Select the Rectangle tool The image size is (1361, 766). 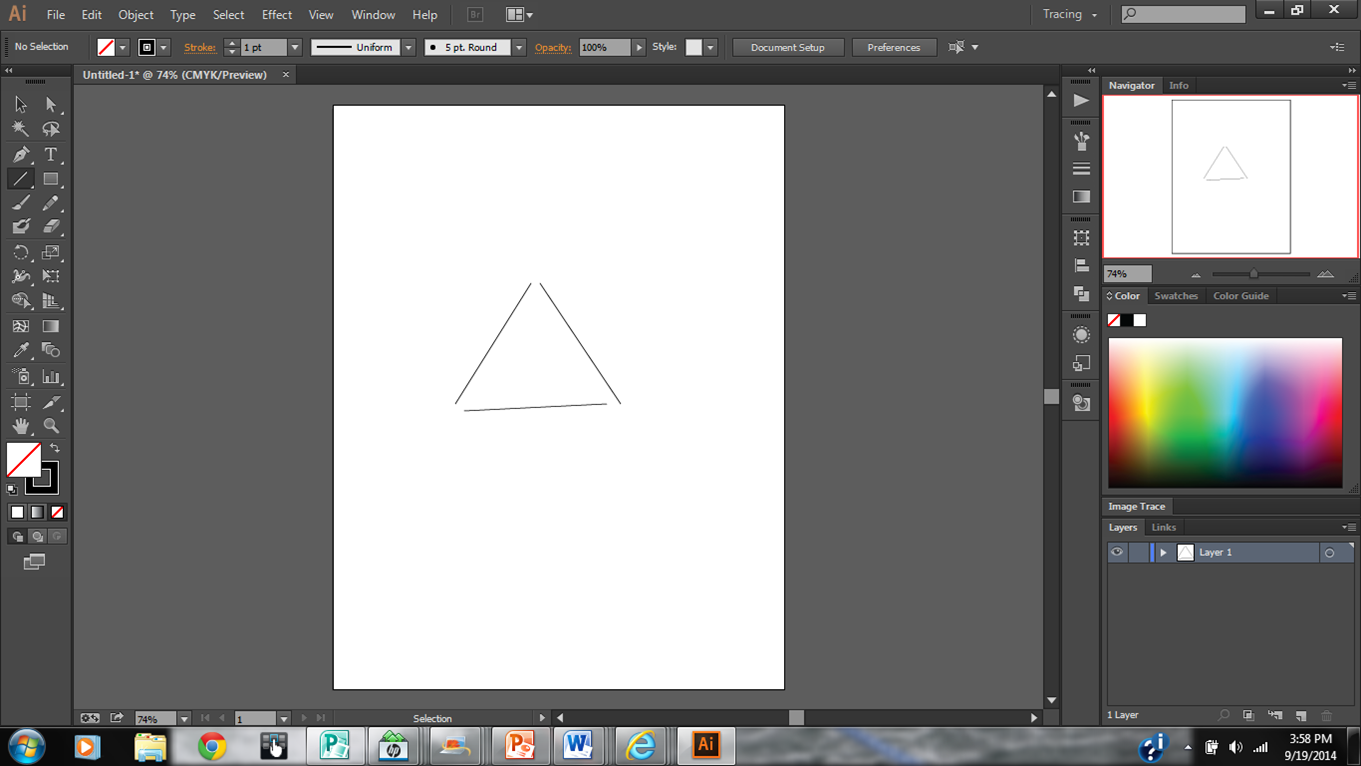coord(51,179)
